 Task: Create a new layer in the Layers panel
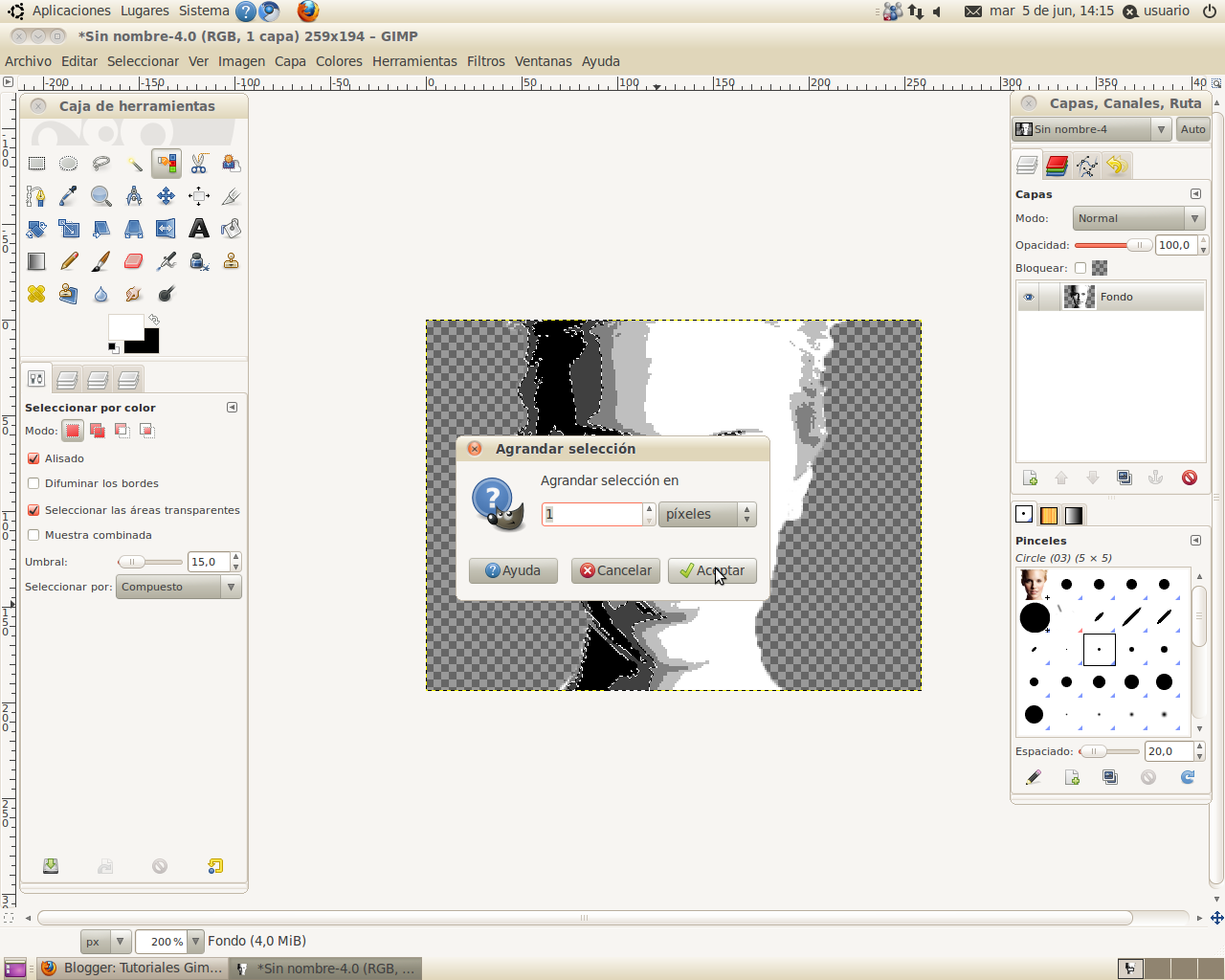1030,477
